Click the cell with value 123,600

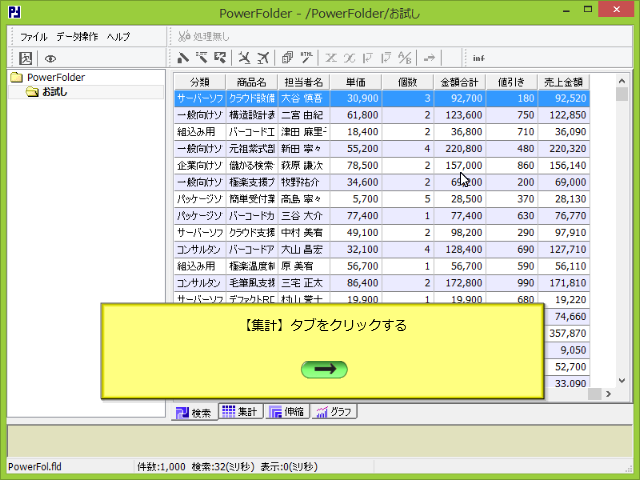459,115
